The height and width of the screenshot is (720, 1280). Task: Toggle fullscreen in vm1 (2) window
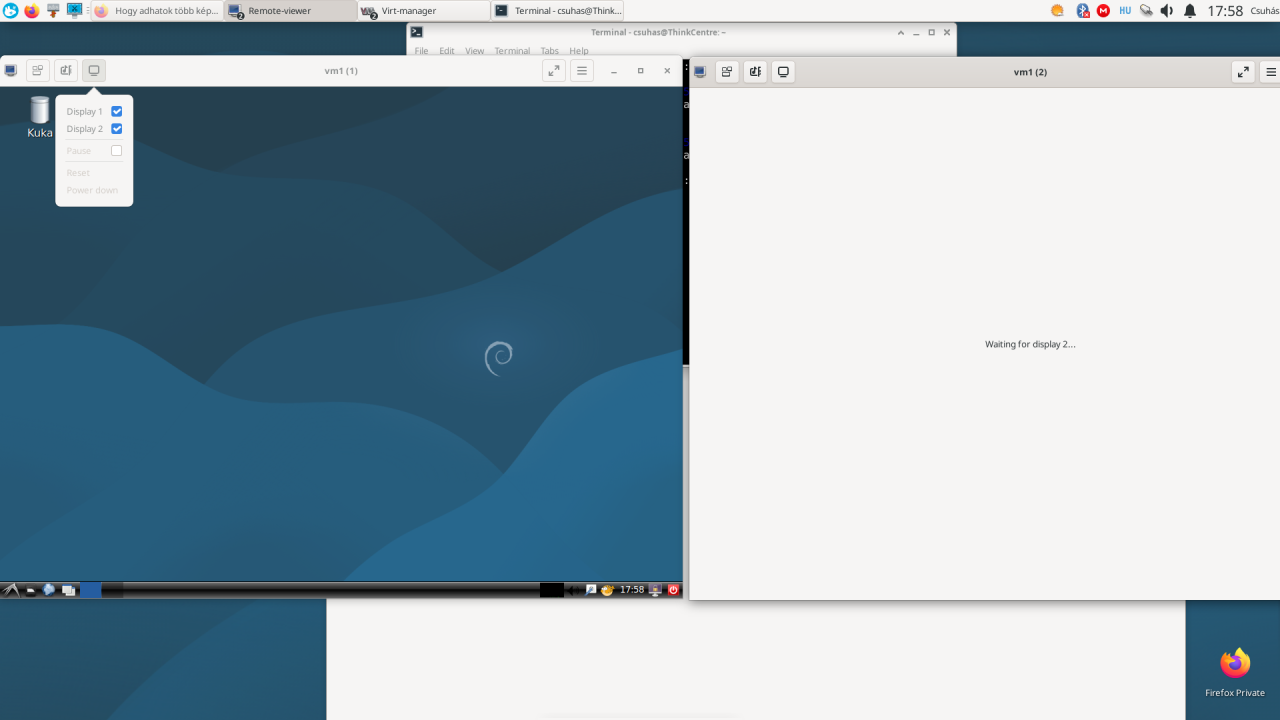click(x=1243, y=72)
